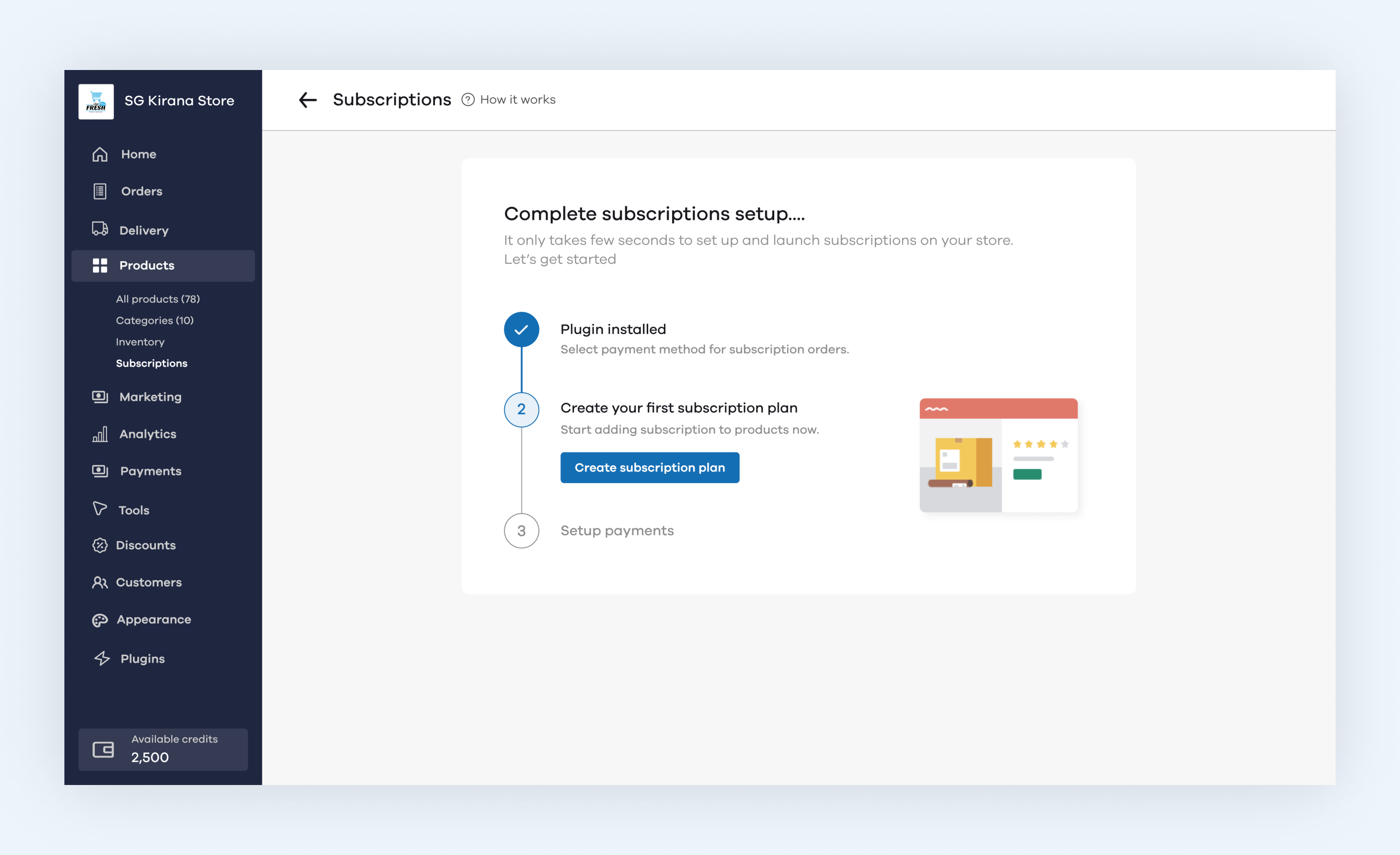The height and width of the screenshot is (855, 1400).
Task: Go to the Payments section
Action: [x=151, y=471]
